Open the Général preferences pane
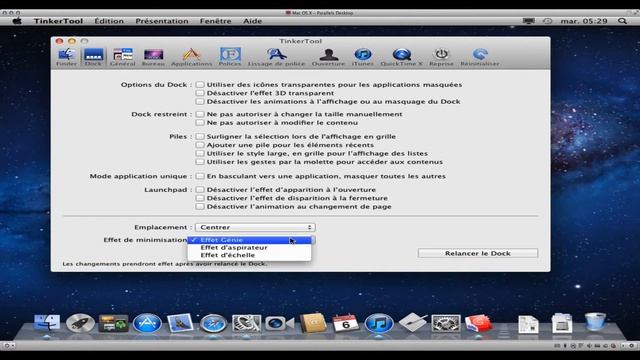 pyautogui.click(x=122, y=57)
